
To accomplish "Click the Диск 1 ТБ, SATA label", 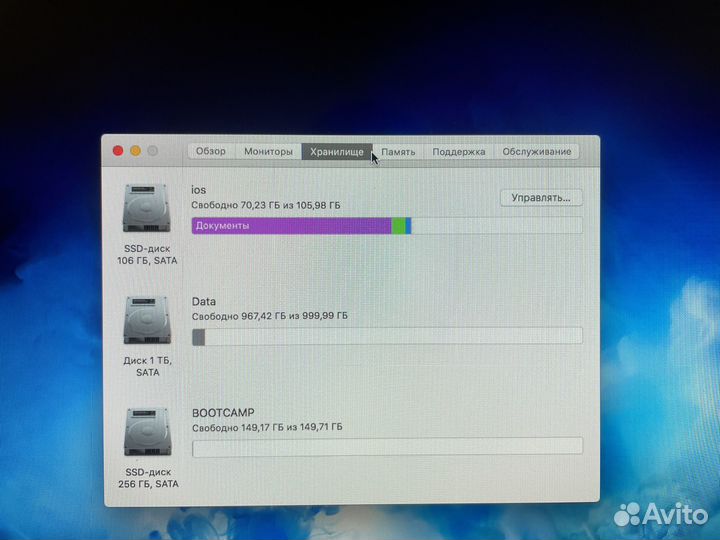I will (147, 366).
